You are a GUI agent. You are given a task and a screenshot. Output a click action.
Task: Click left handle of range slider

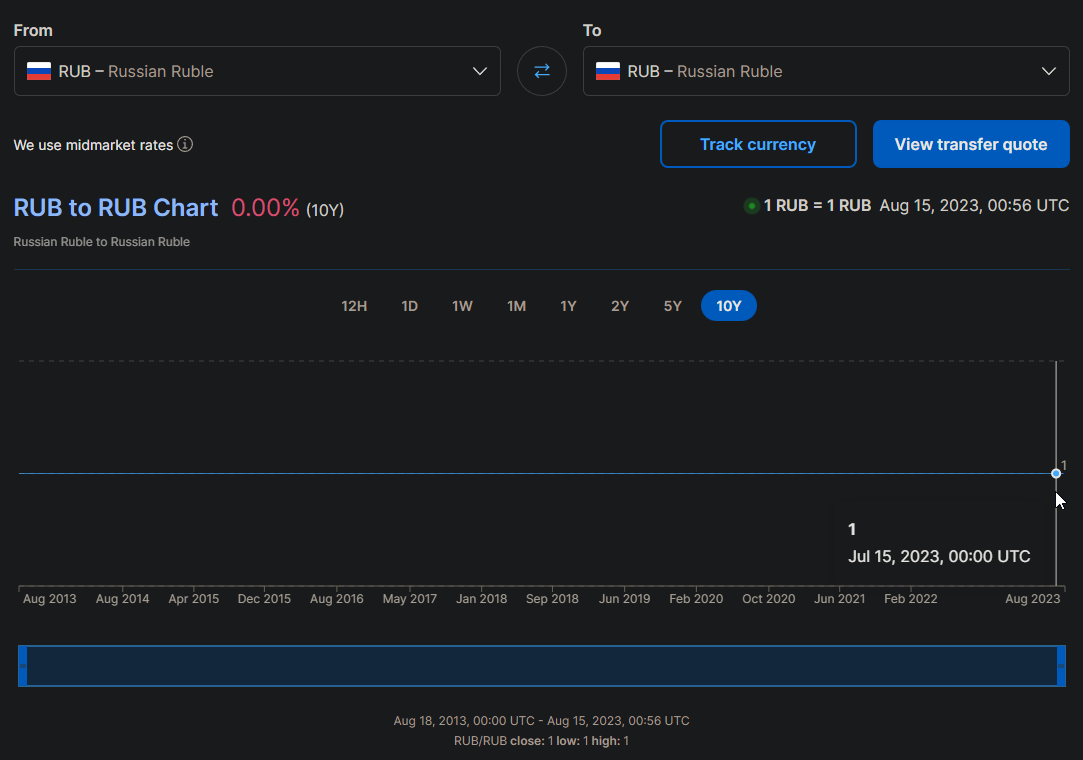[x=23, y=666]
